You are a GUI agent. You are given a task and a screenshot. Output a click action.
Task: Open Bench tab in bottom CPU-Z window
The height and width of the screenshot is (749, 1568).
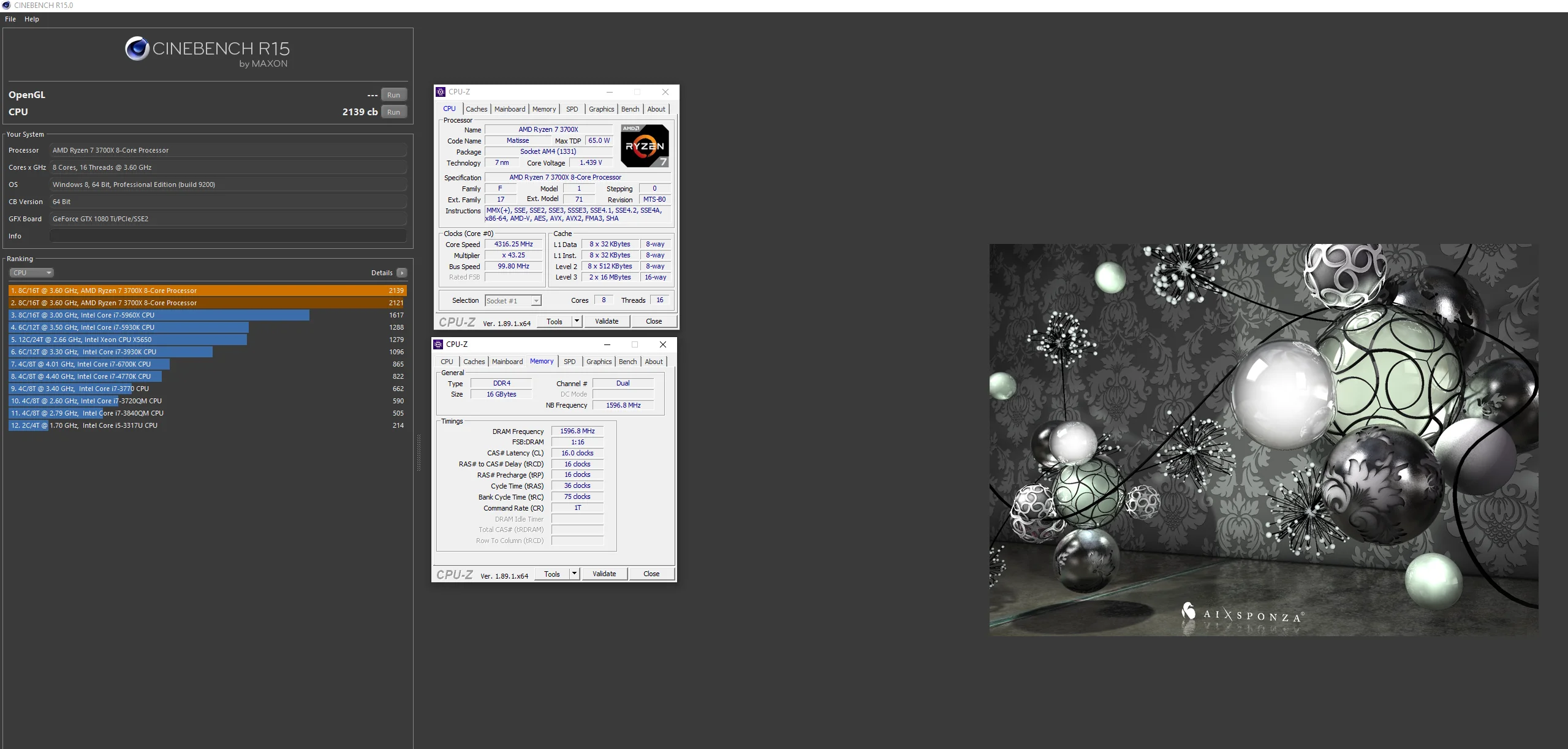tap(627, 362)
